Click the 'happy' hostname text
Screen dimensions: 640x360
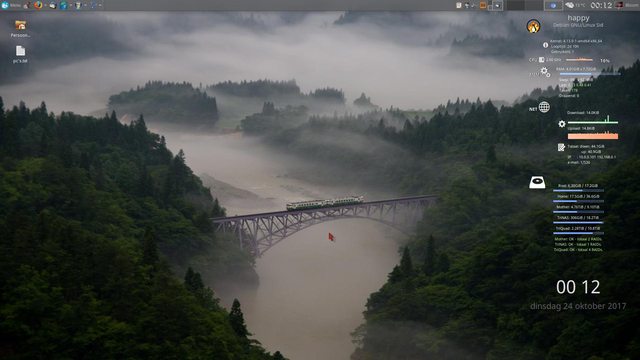578,18
